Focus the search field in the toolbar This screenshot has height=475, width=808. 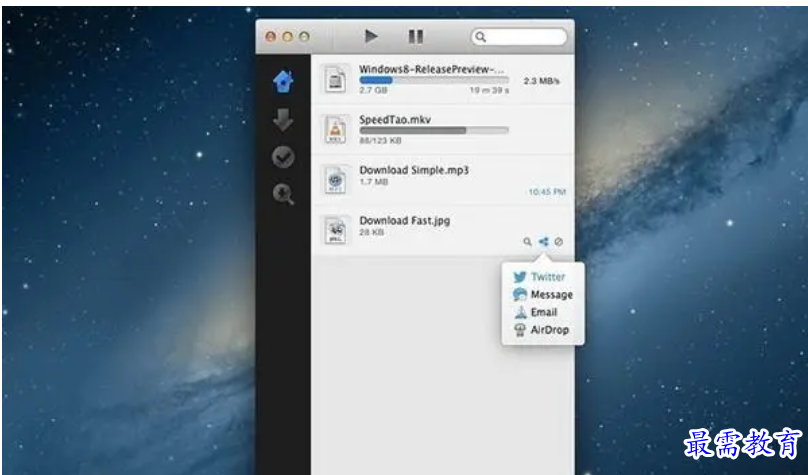[519, 37]
